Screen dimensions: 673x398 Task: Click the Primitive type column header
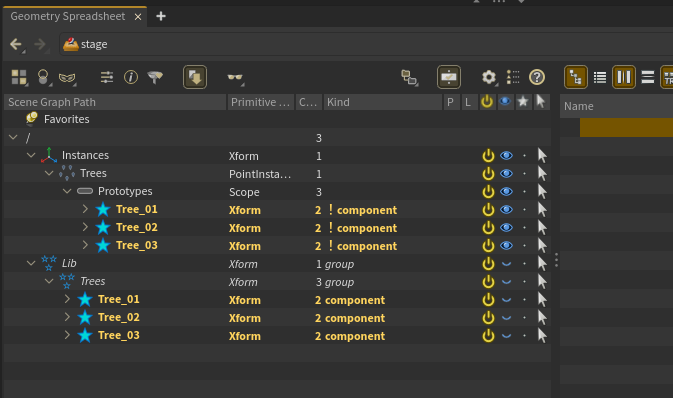(261, 102)
